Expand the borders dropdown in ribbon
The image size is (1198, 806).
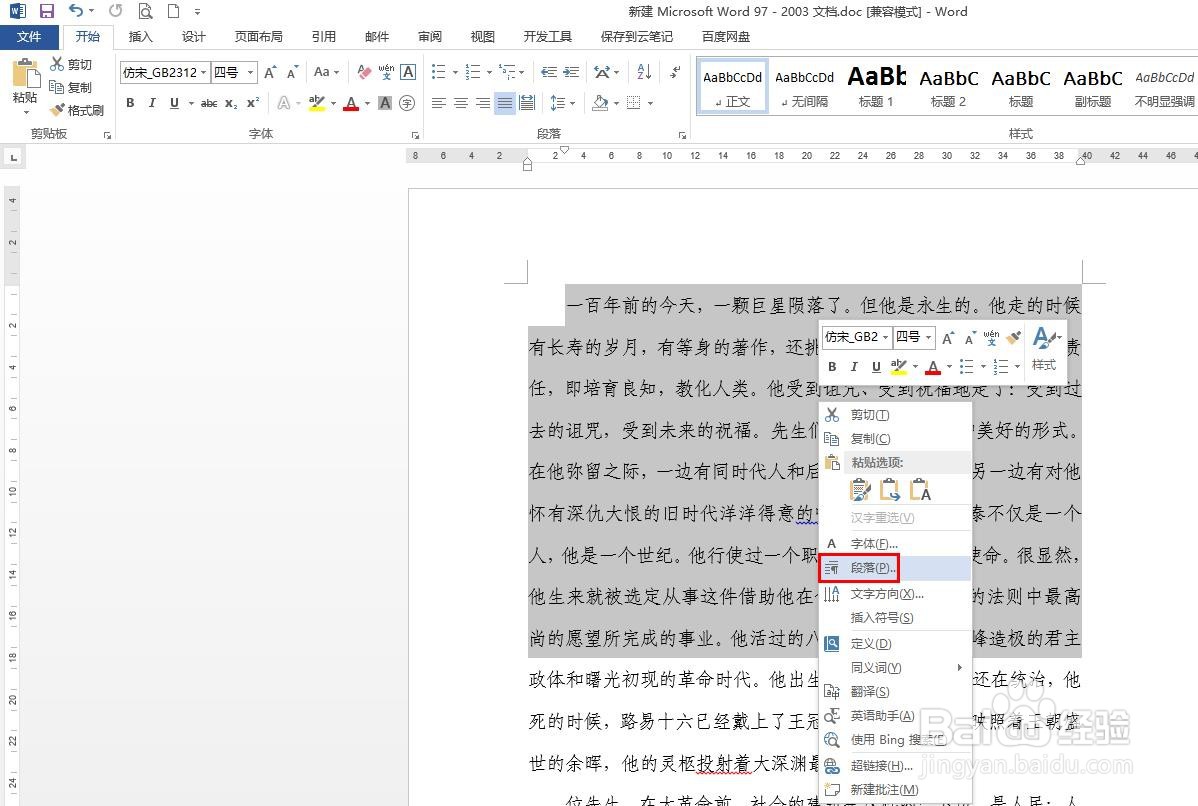tap(650, 103)
